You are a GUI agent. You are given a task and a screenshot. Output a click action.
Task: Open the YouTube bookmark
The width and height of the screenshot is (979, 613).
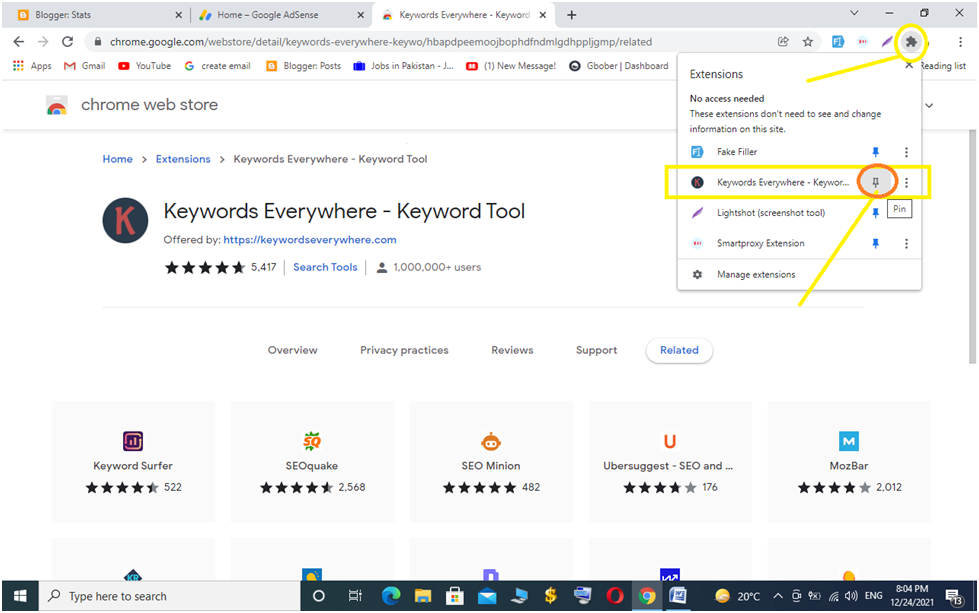tap(144, 66)
